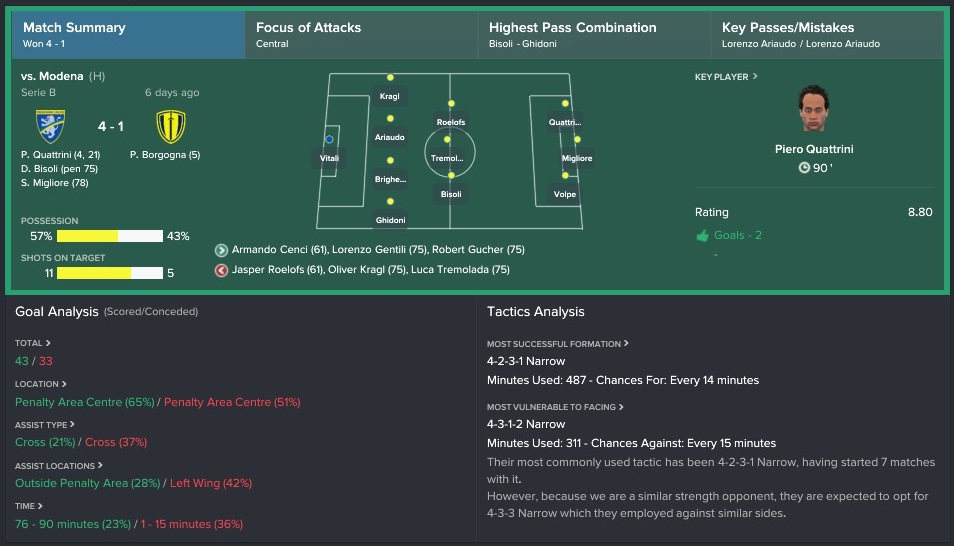Screen dimensions: 954x546
Task: Click the Modena away team crest
Action: (171, 126)
